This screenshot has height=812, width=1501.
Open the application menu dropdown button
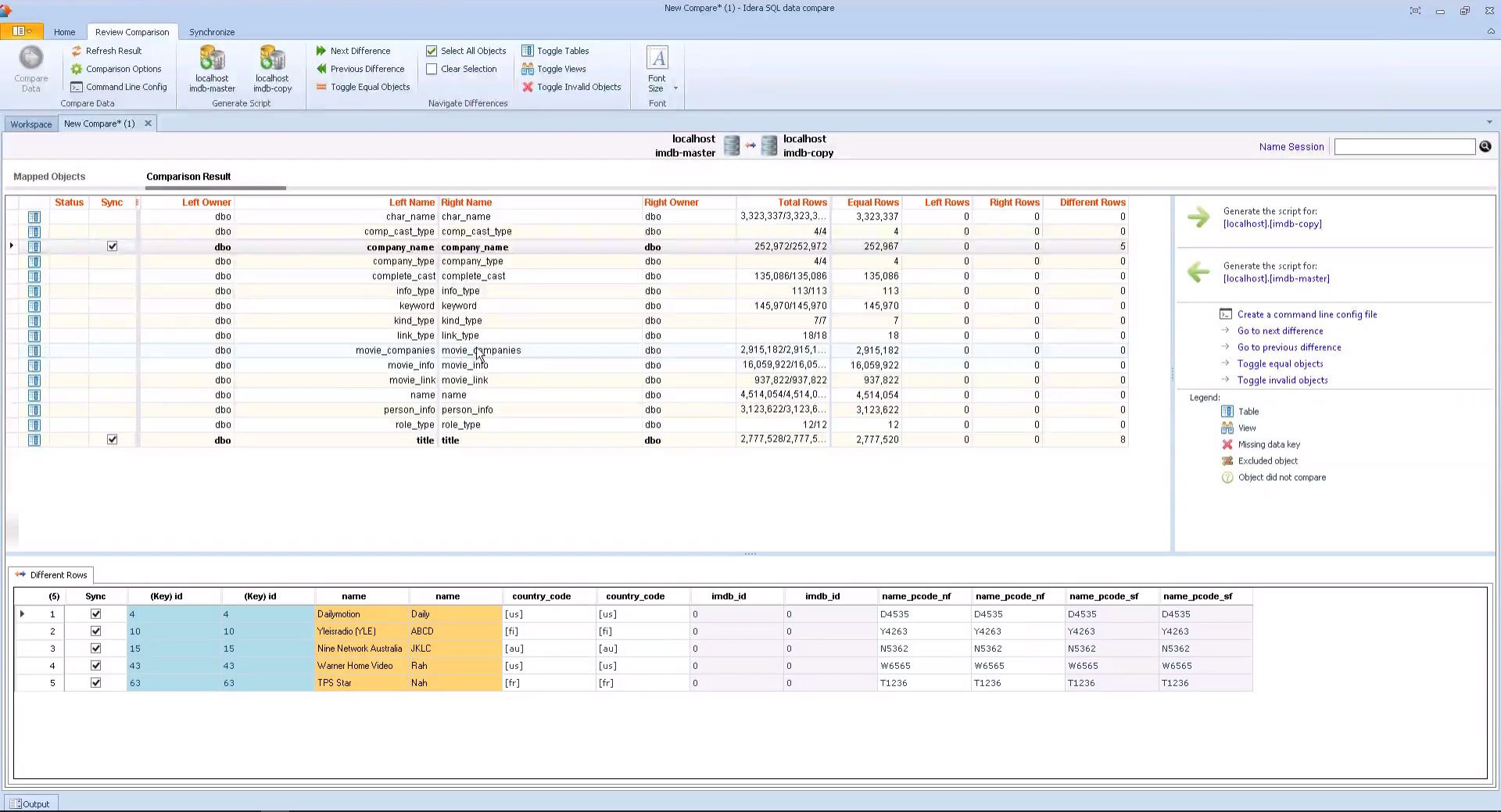pos(21,31)
